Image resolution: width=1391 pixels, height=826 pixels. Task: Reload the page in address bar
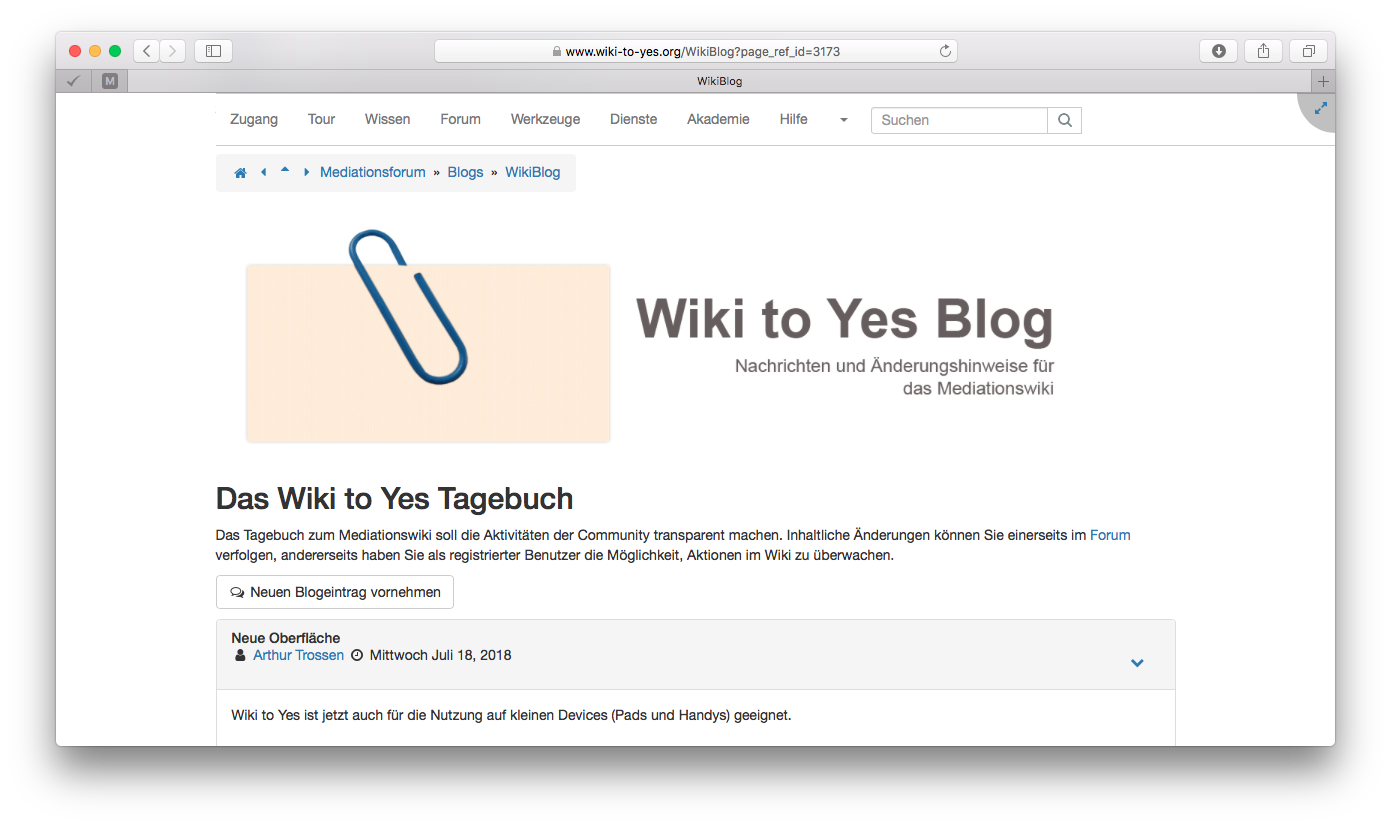click(944, 51)
